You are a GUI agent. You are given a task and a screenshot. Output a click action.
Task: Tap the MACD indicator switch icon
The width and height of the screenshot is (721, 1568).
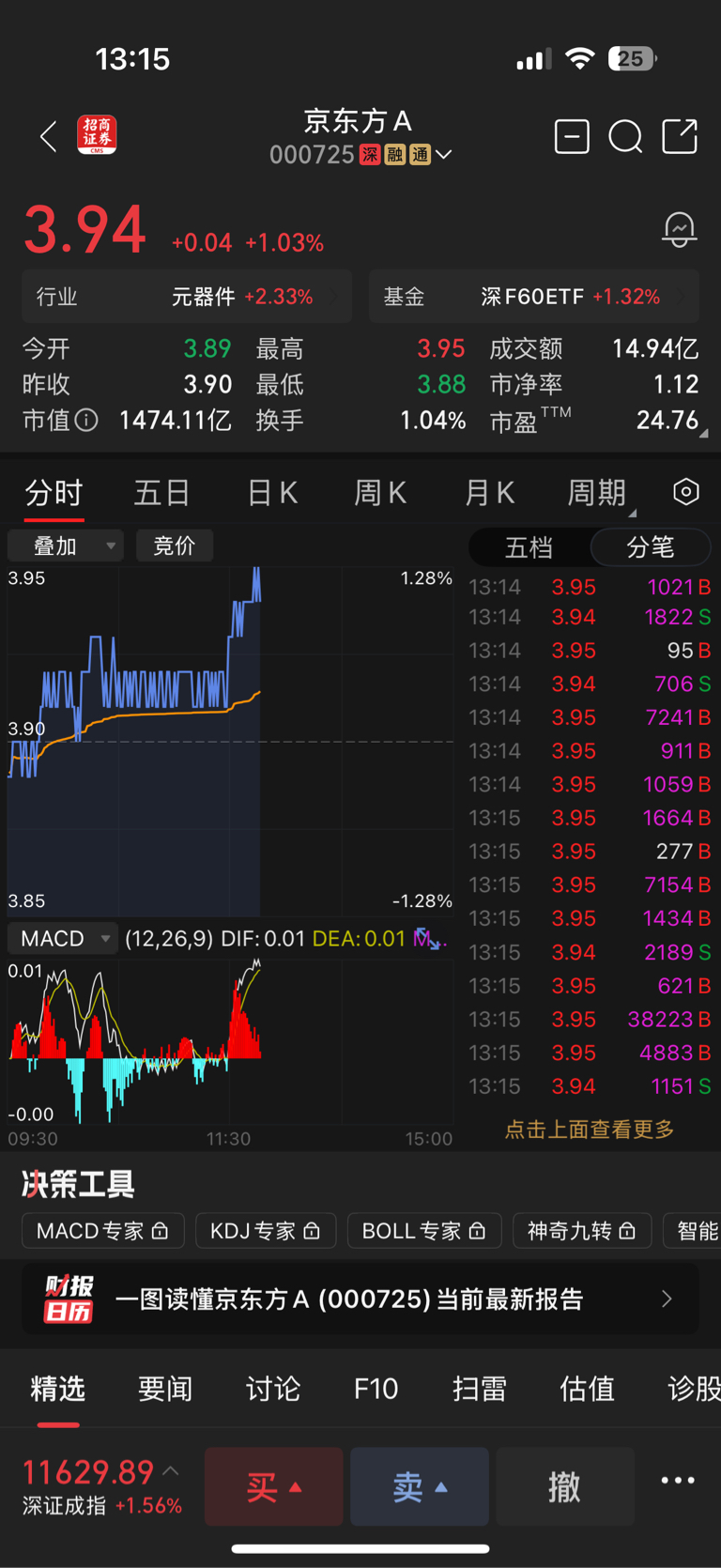coord(430,939)
